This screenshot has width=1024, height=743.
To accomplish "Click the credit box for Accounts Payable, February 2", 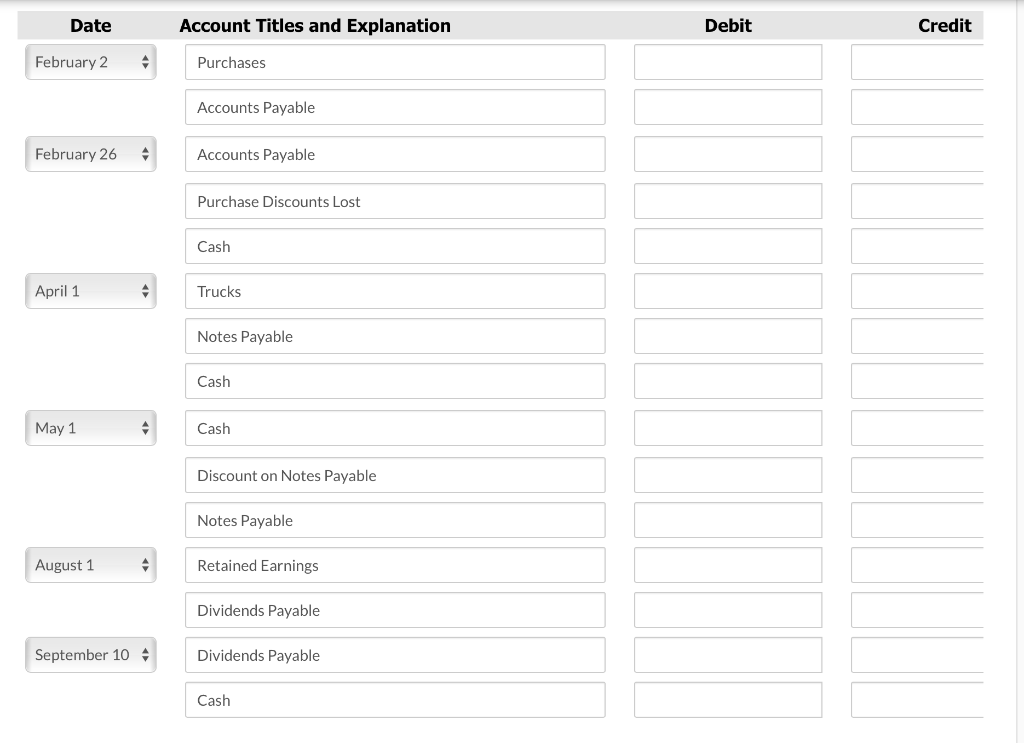I will point(916,107).
